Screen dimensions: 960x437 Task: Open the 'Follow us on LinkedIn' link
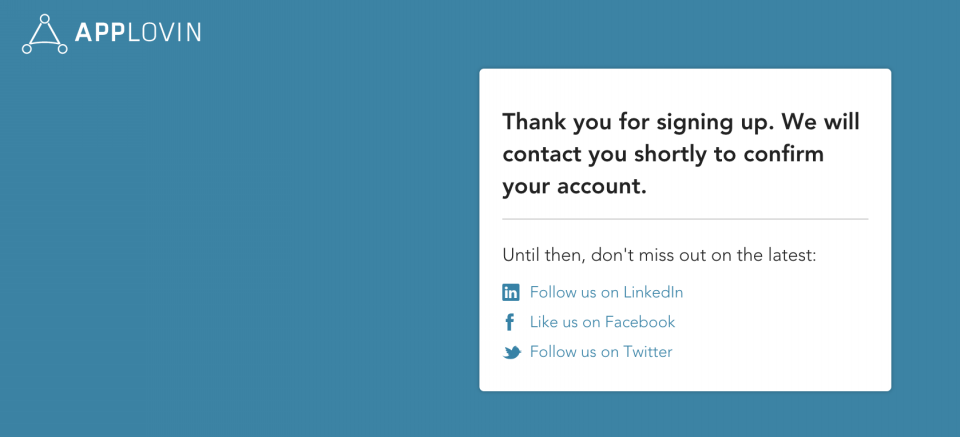coord(606,293)
